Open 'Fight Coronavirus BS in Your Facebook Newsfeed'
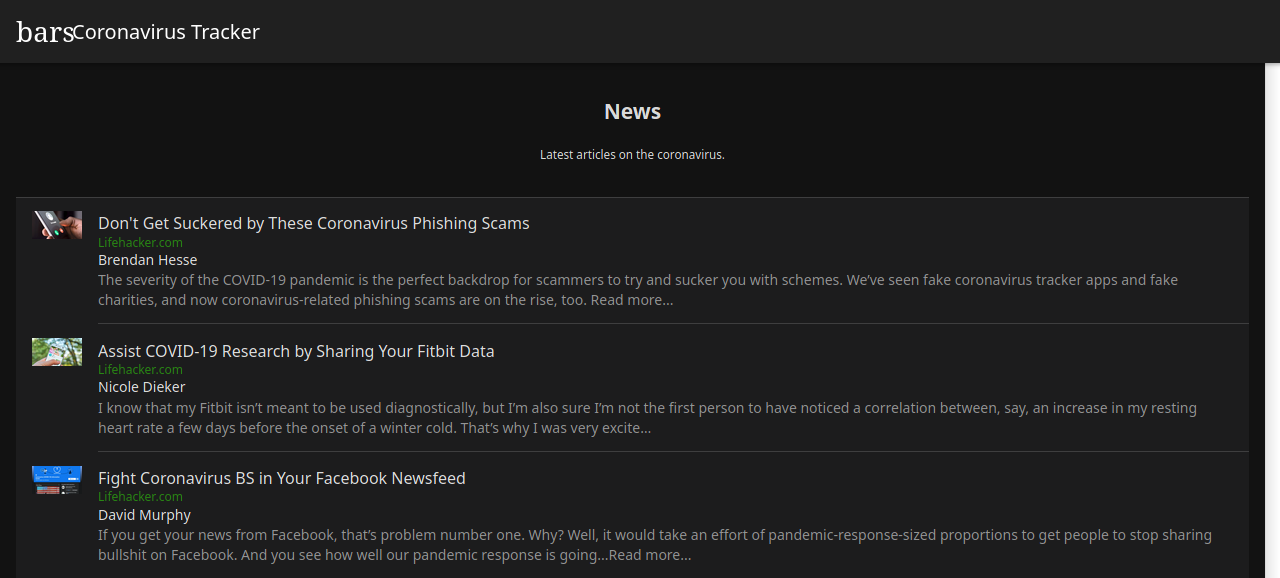Screen dimensions: 1280x578 click(282, 478)
